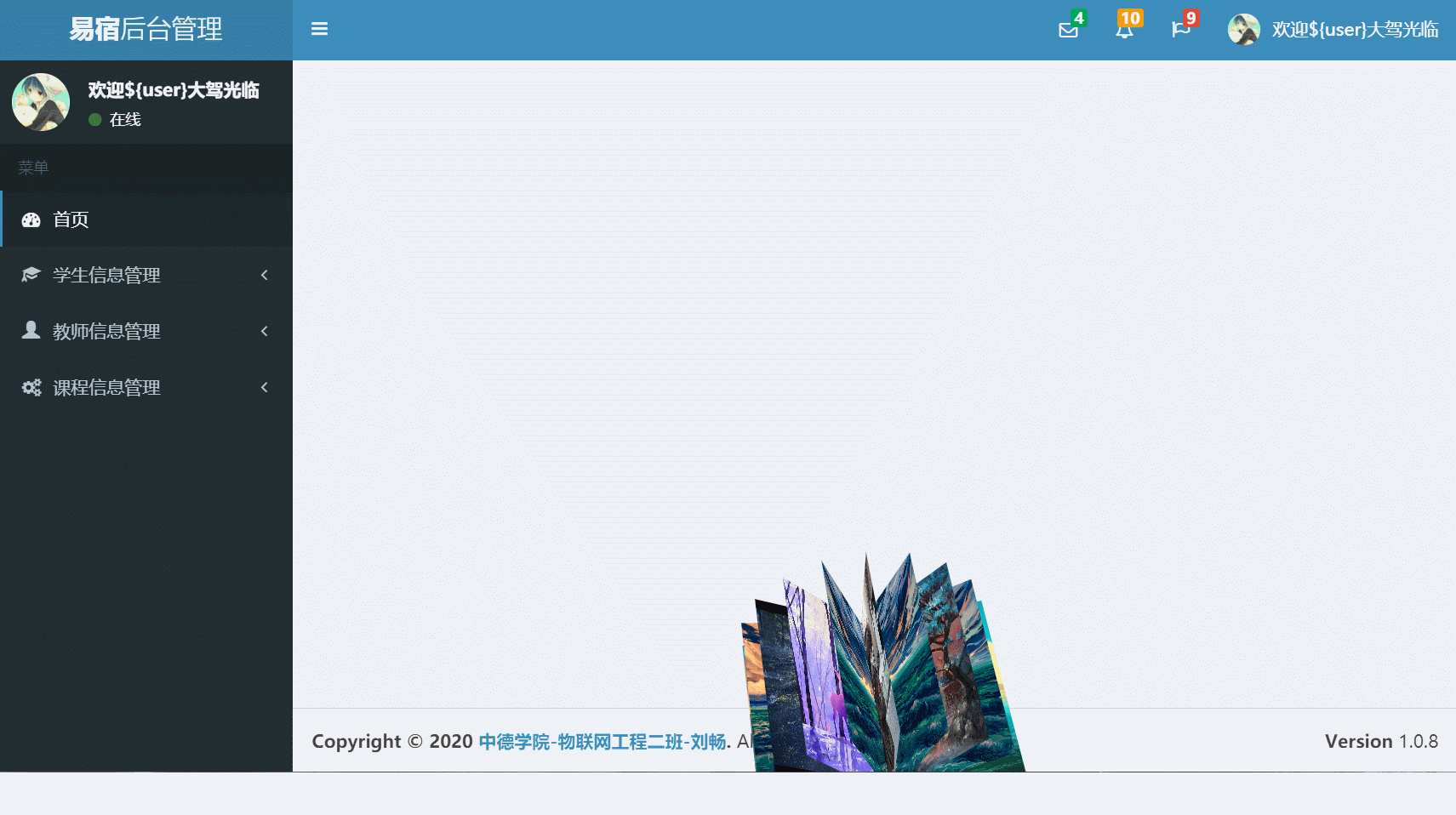
Task: Click the gears icon for 课程信息管理
Action: (31, 387)
